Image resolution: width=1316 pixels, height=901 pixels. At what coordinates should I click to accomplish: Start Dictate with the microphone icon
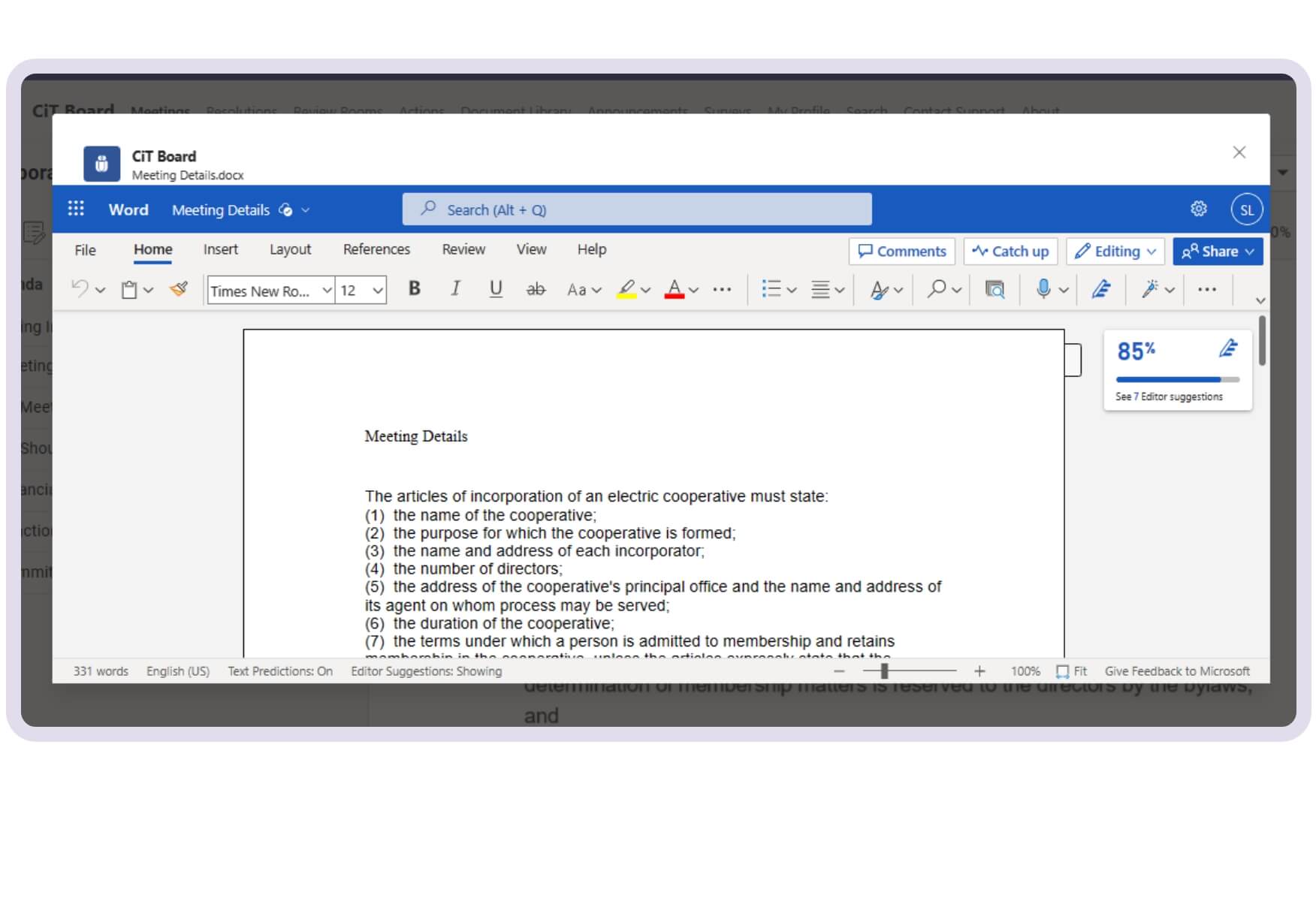pos(1043,289)
